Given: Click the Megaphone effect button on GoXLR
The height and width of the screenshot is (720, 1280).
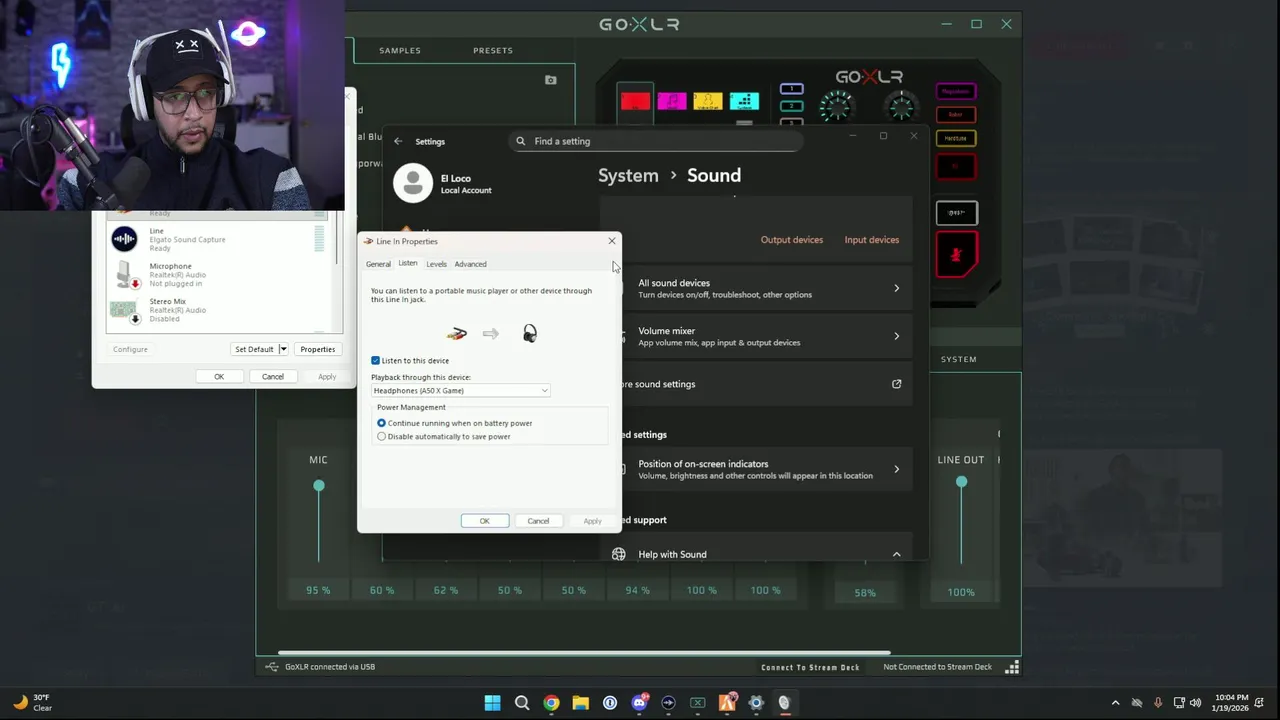Looking at the screenshot, I should 956,91.
